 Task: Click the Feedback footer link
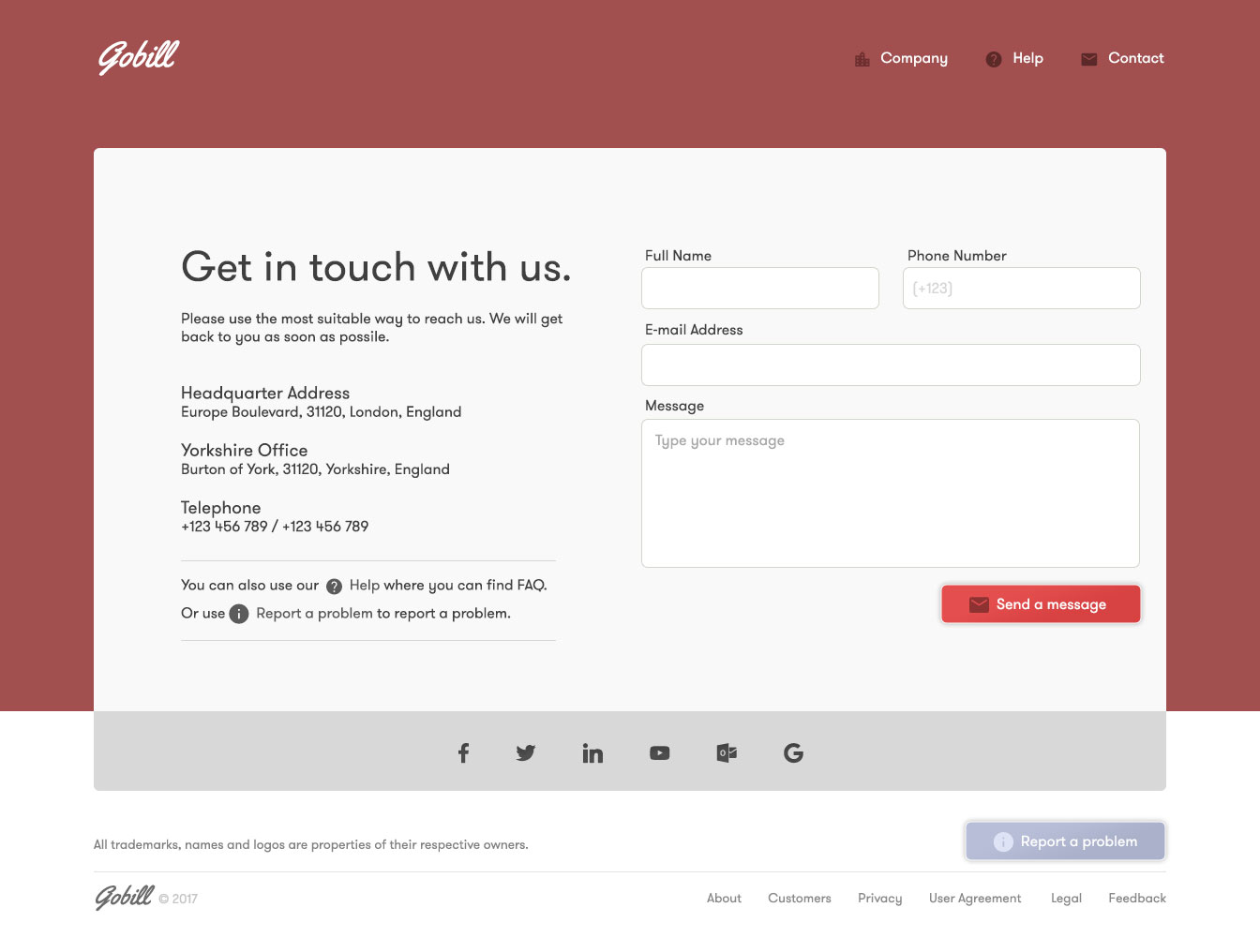[x=1137, y=898]
